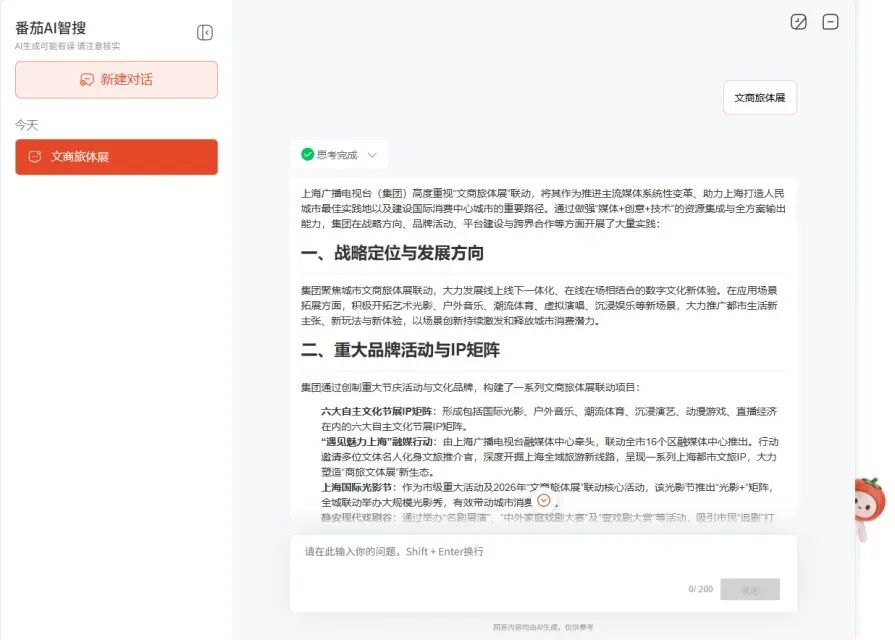Click the orange scroll-down circle arrow

(544, 501)
